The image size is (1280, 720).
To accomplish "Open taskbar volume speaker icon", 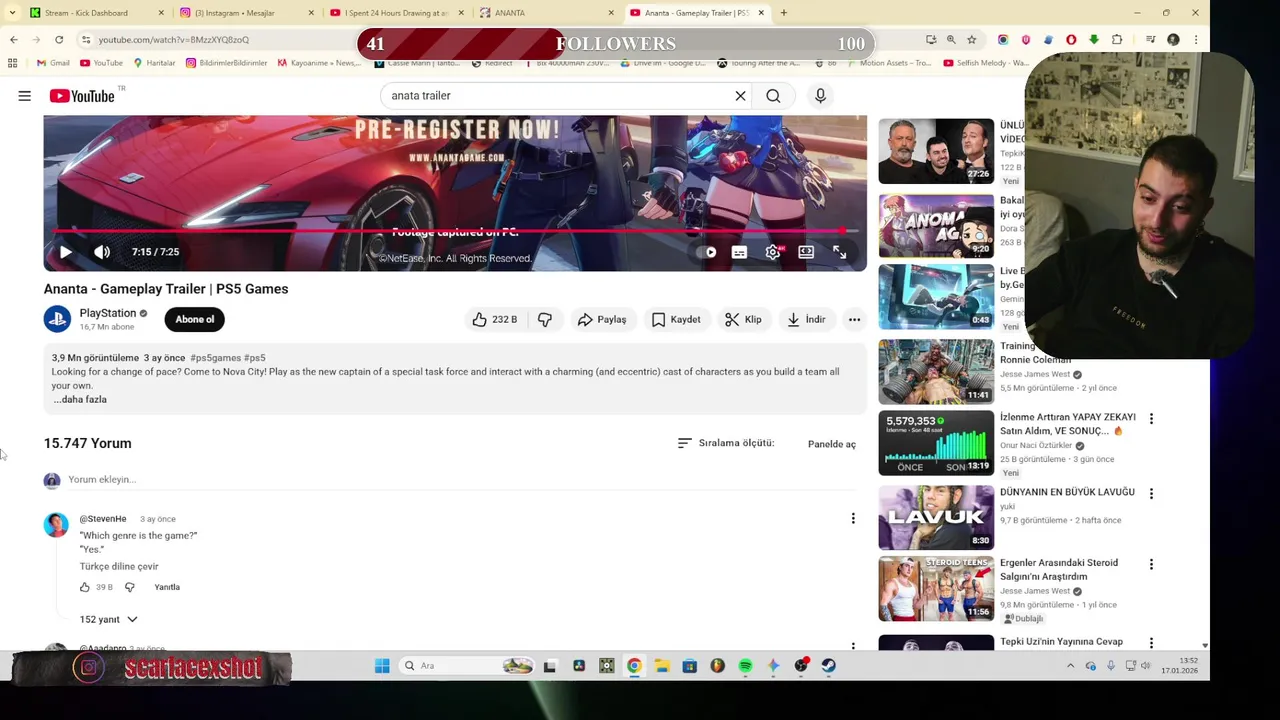I will click(x=1146, y=666).
